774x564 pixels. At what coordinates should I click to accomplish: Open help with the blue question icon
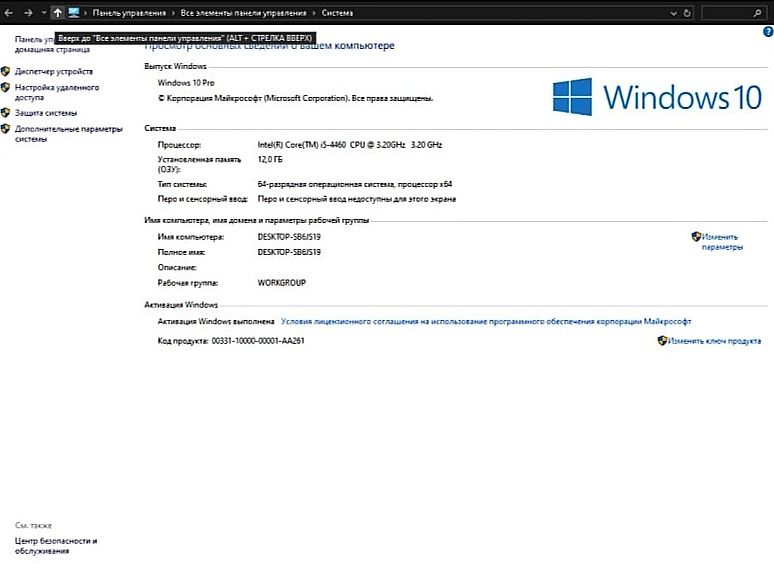(x=768, y=32)
